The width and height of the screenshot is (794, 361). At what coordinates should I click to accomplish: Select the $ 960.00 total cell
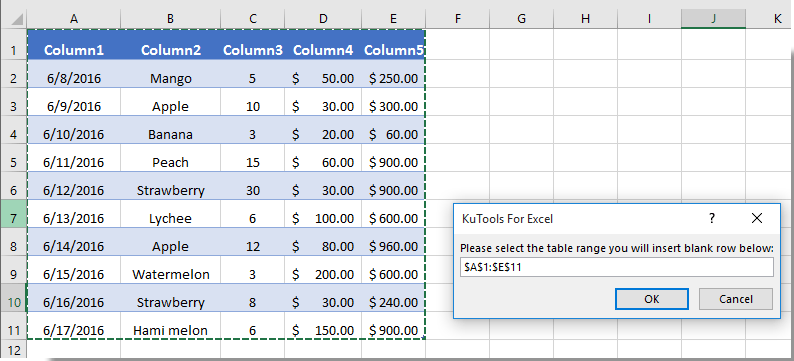(x=393, y=242)
